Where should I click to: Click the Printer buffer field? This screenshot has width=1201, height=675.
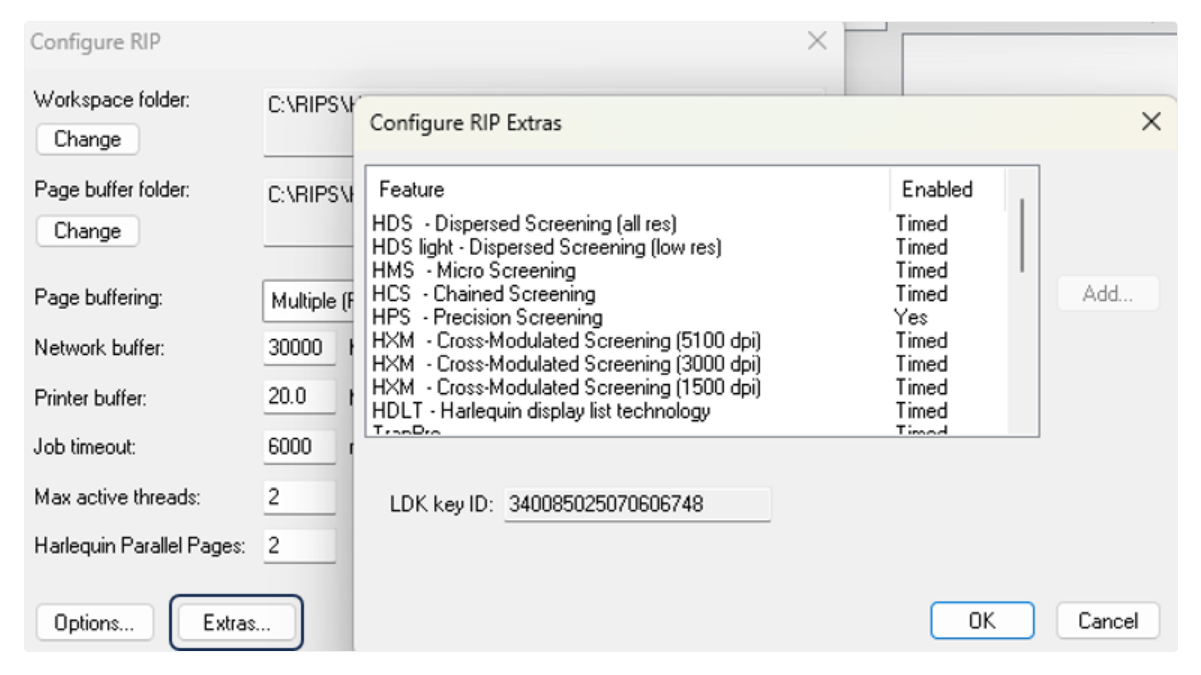(299, 397)
